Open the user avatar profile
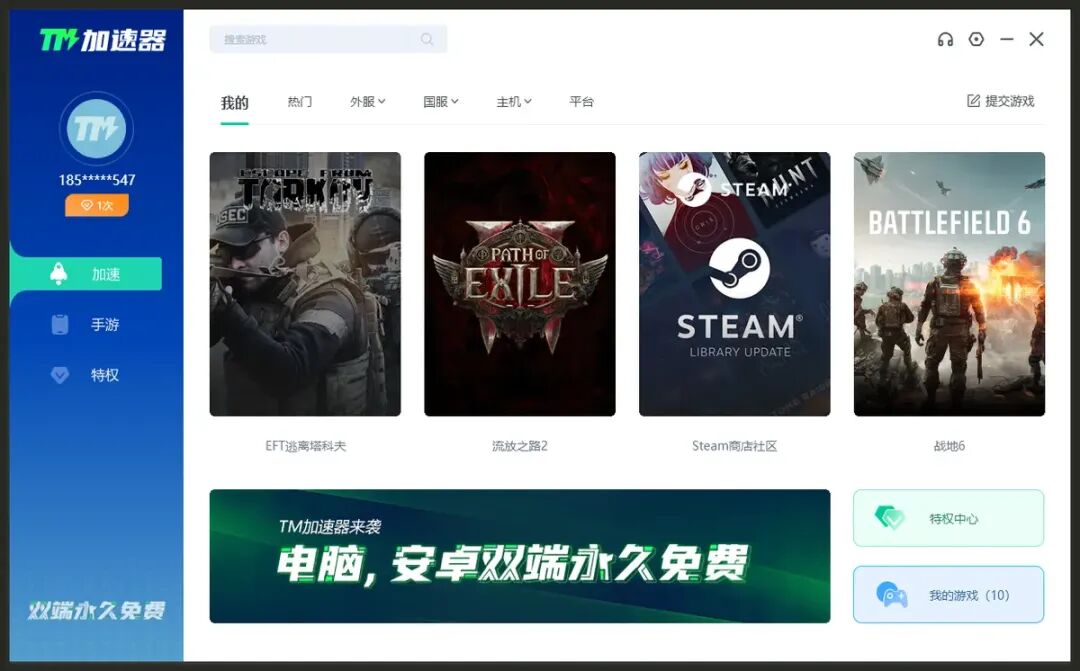The height and width of the screenshot is (671, 1080). pyautogui.click(x=96, y=129)
